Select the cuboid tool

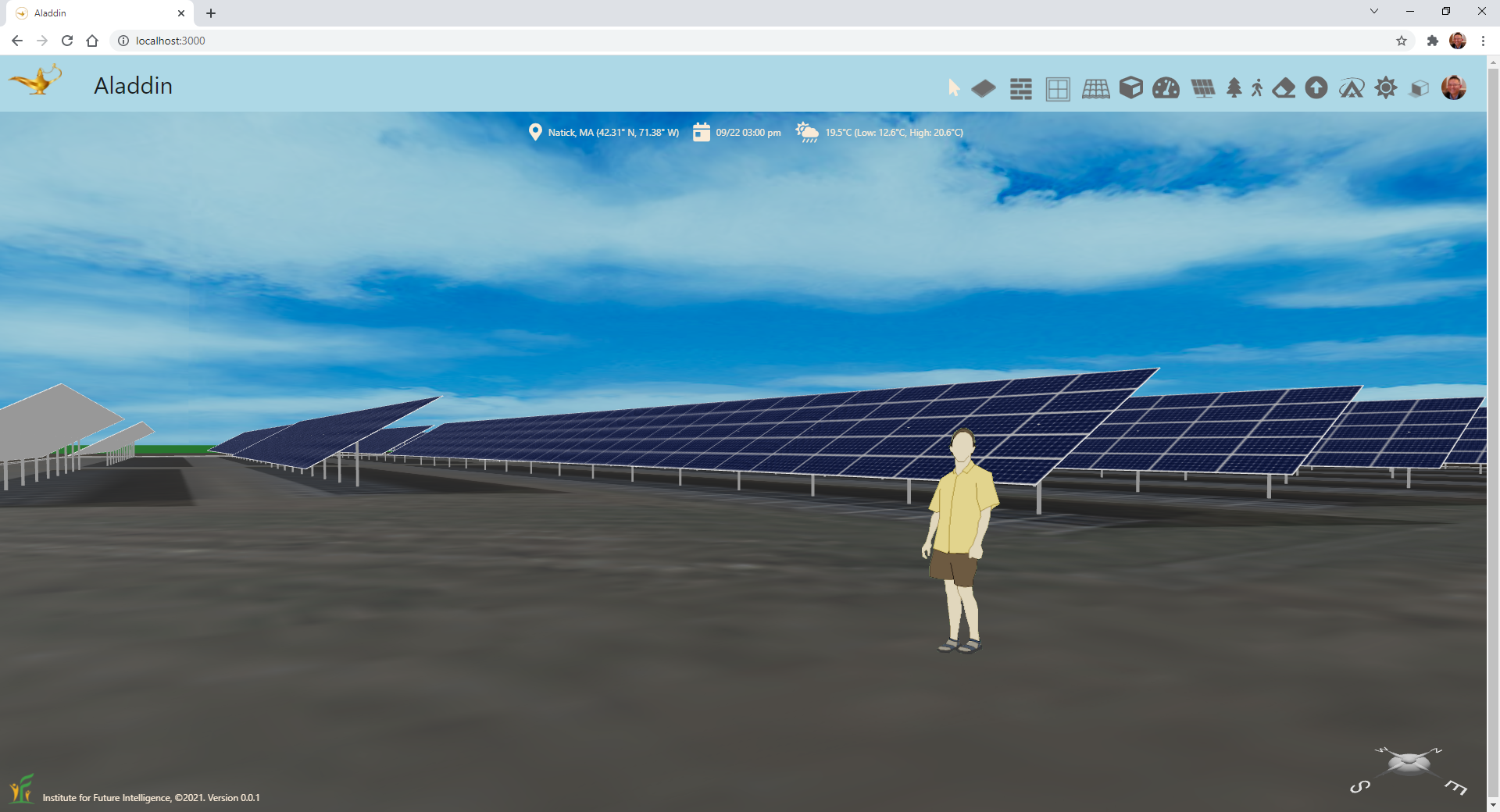[x=1130, y=88]
